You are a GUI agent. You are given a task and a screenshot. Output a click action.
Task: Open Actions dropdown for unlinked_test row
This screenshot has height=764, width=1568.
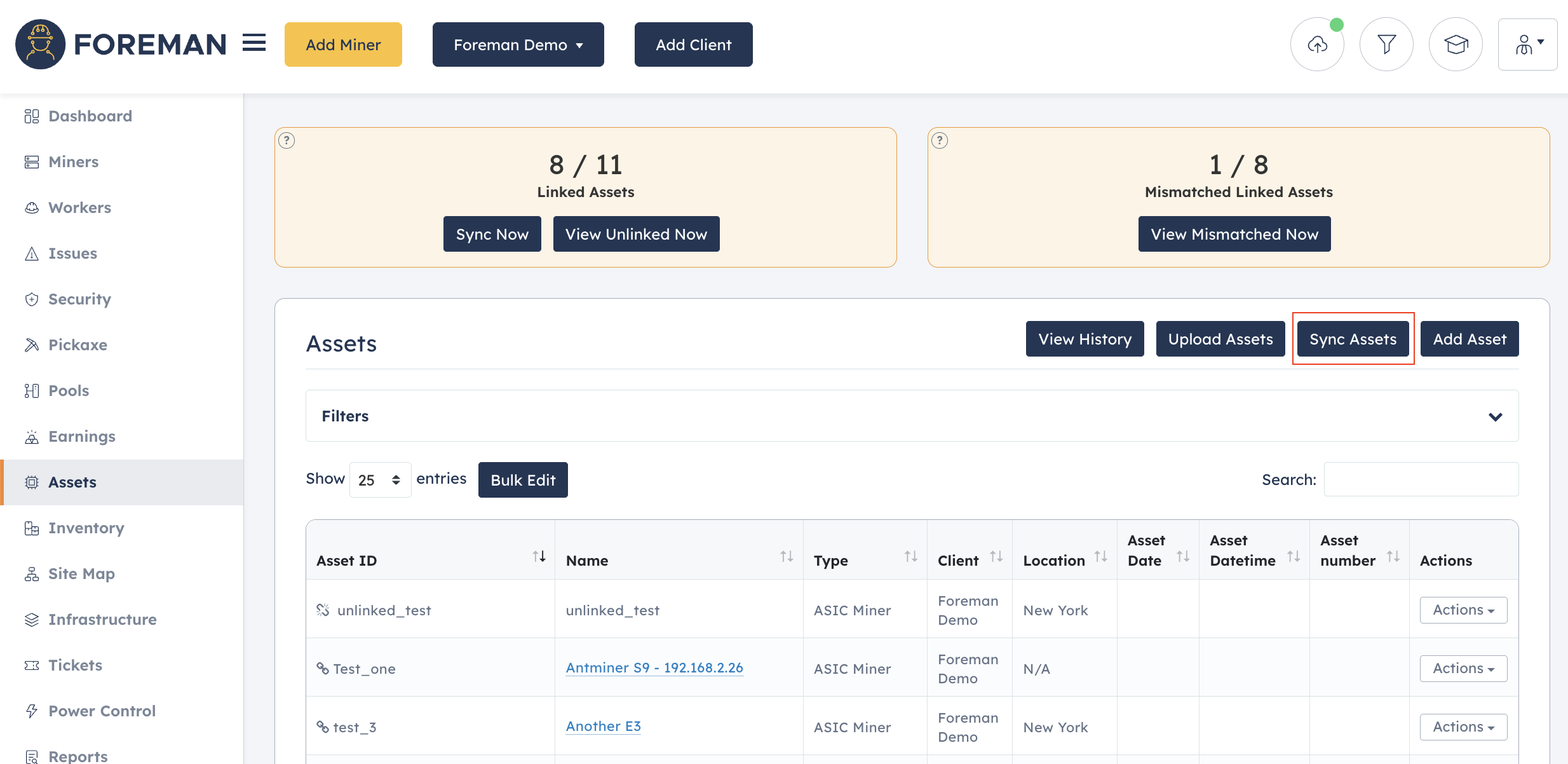click(x=1463, y=610)
